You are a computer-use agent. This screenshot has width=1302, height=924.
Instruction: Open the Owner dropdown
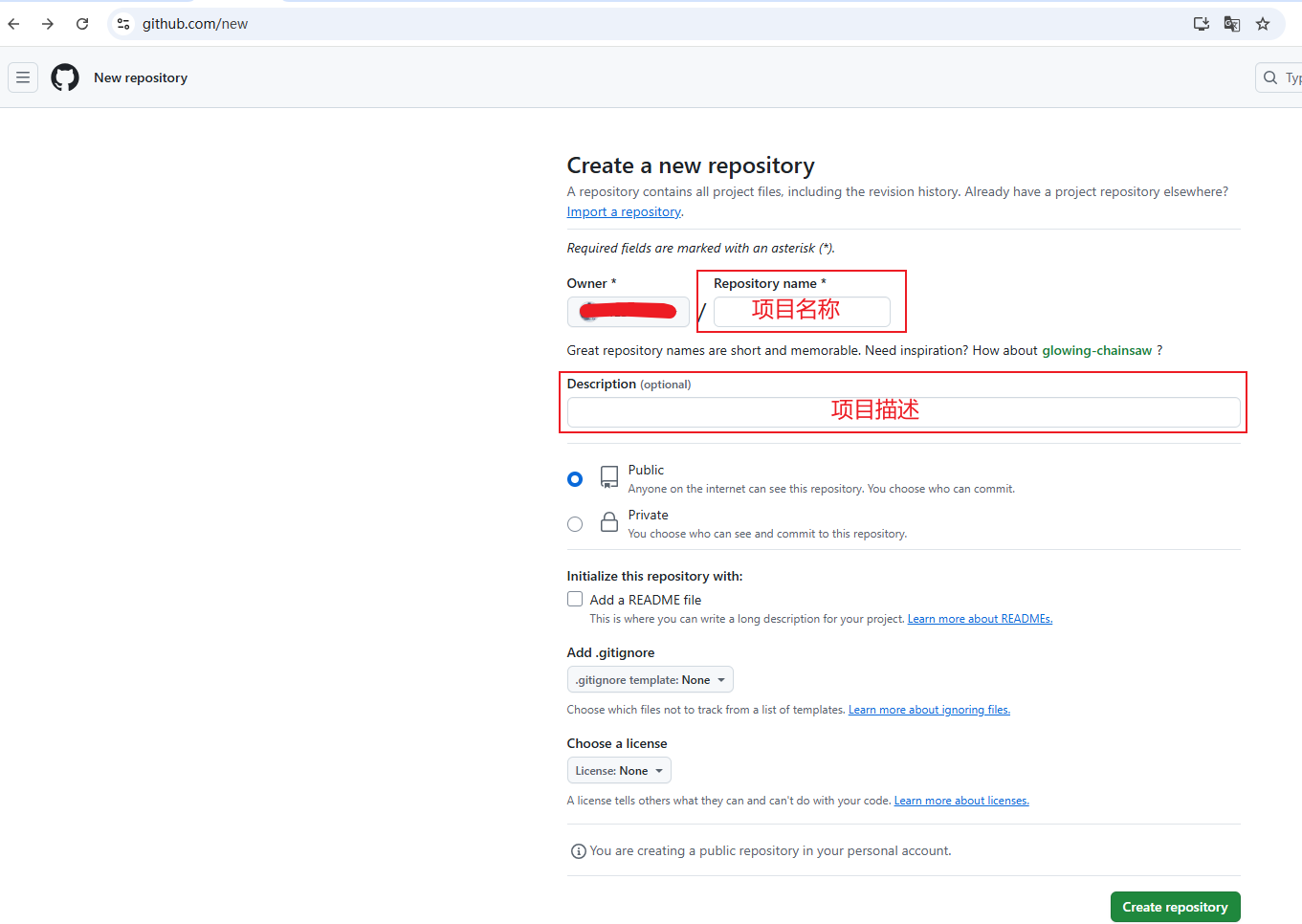click(x=629, y=312)
